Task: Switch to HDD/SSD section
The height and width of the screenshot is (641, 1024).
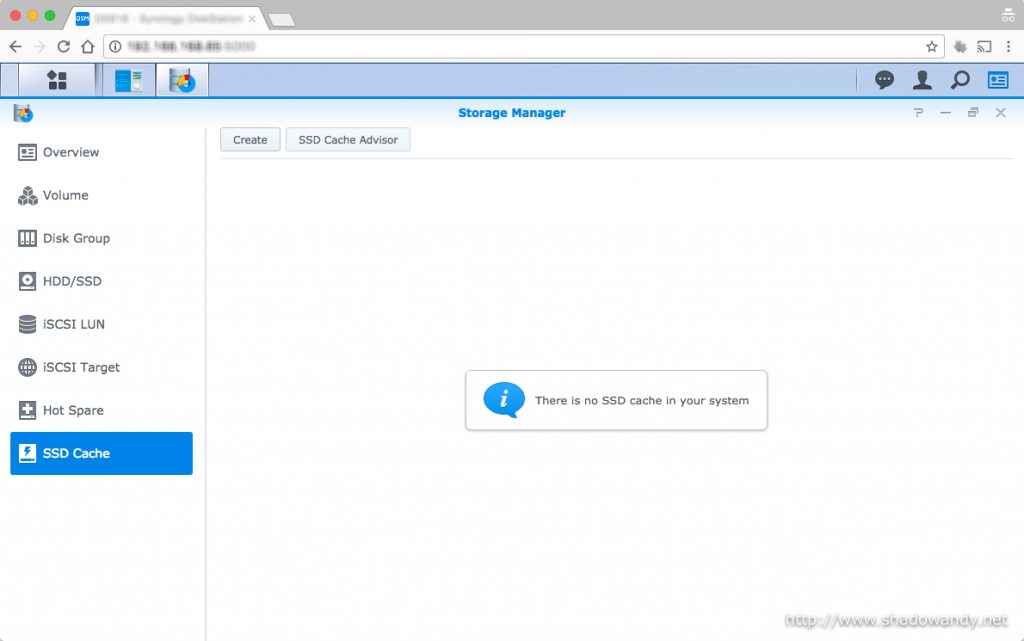Action: [x=72, y=281]
